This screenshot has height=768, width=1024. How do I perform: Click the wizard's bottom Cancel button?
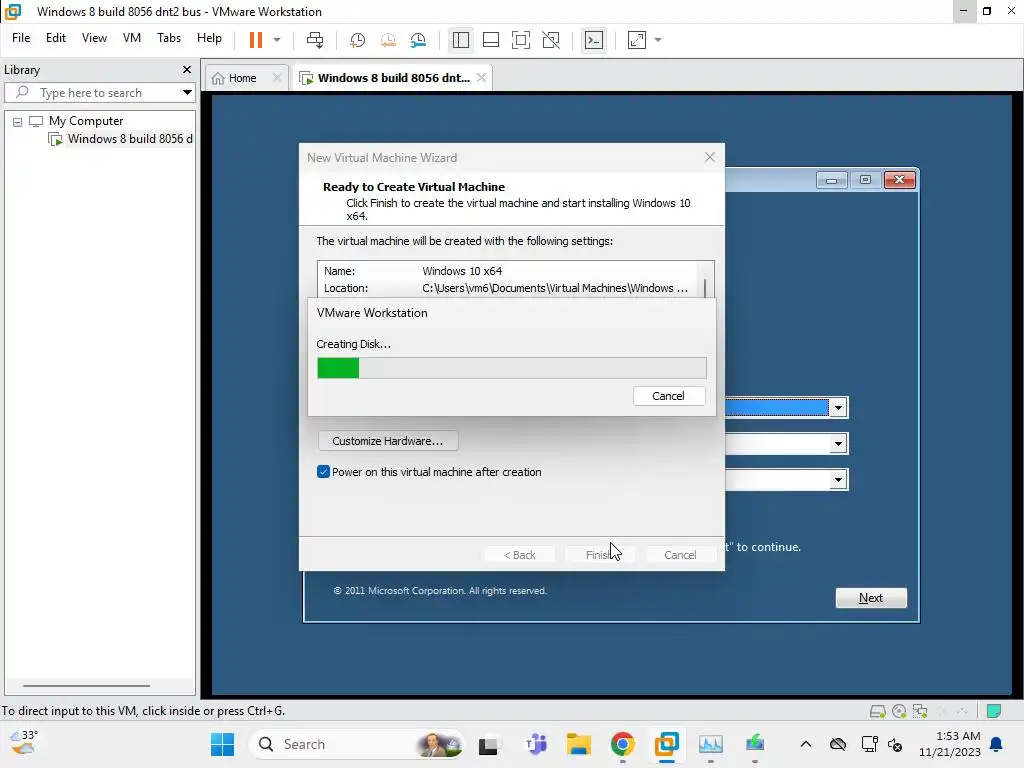pos(680,554)
